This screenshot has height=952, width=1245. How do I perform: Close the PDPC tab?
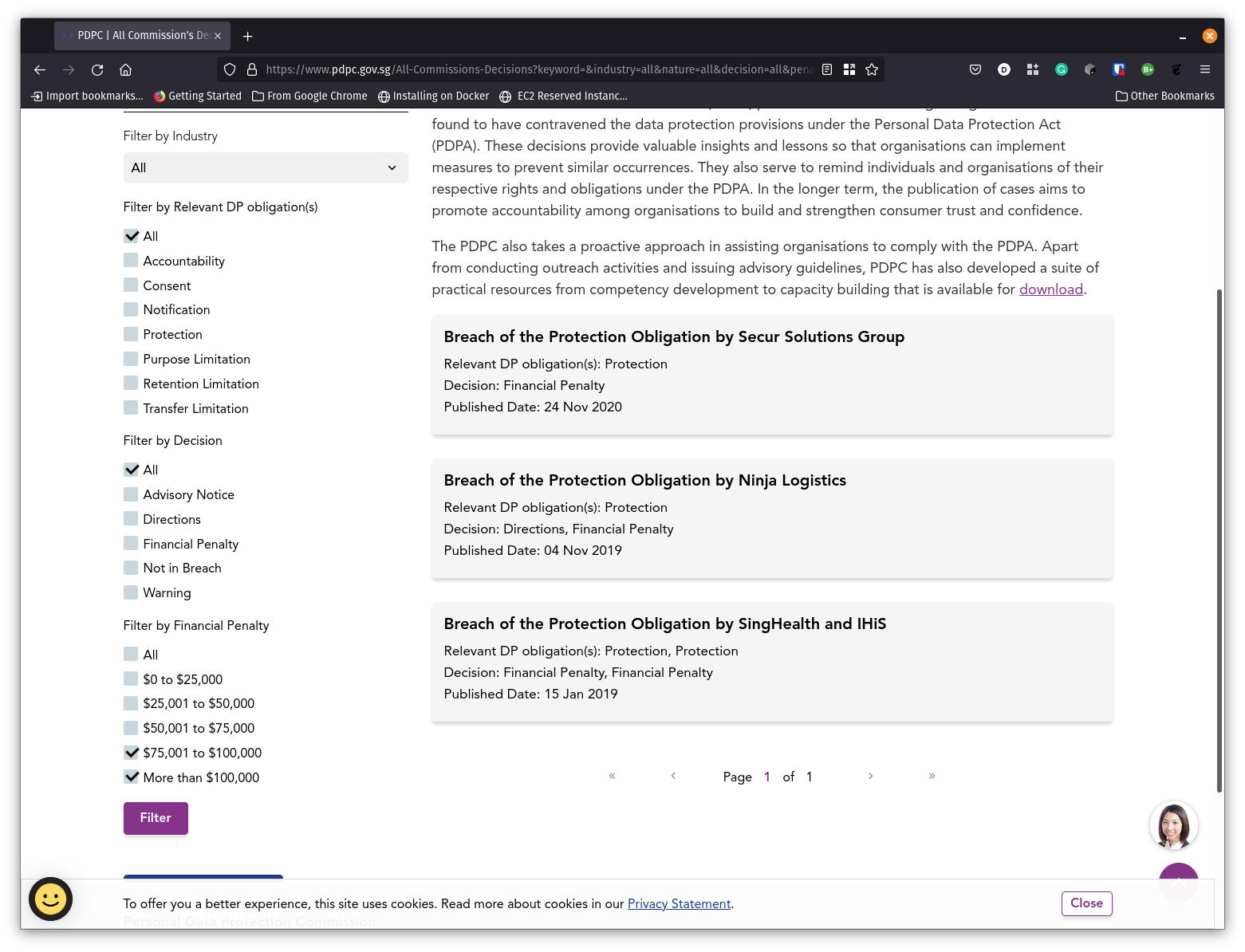tap(218, 36)
